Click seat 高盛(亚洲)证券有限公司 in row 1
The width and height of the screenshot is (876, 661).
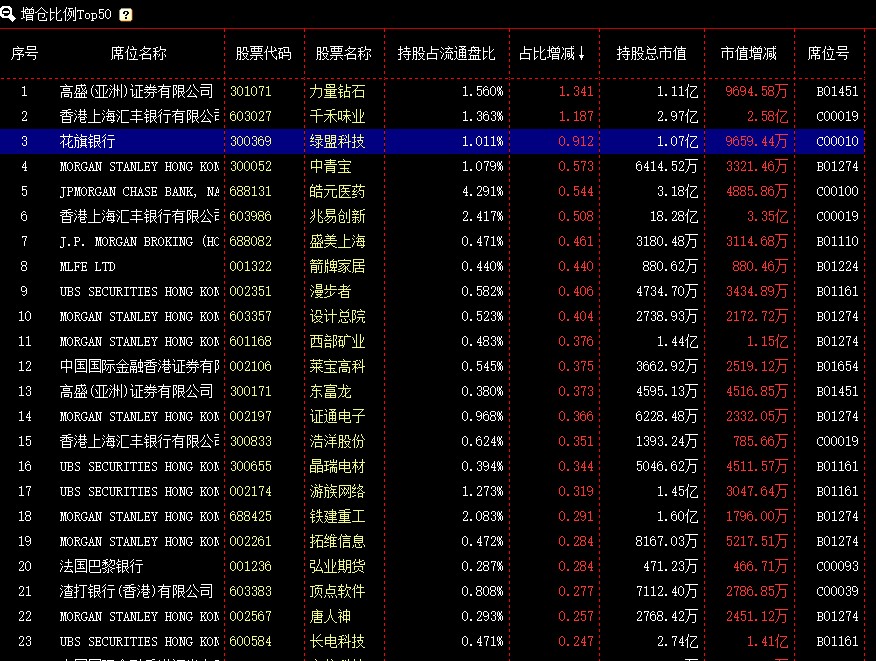pos(137,91)
